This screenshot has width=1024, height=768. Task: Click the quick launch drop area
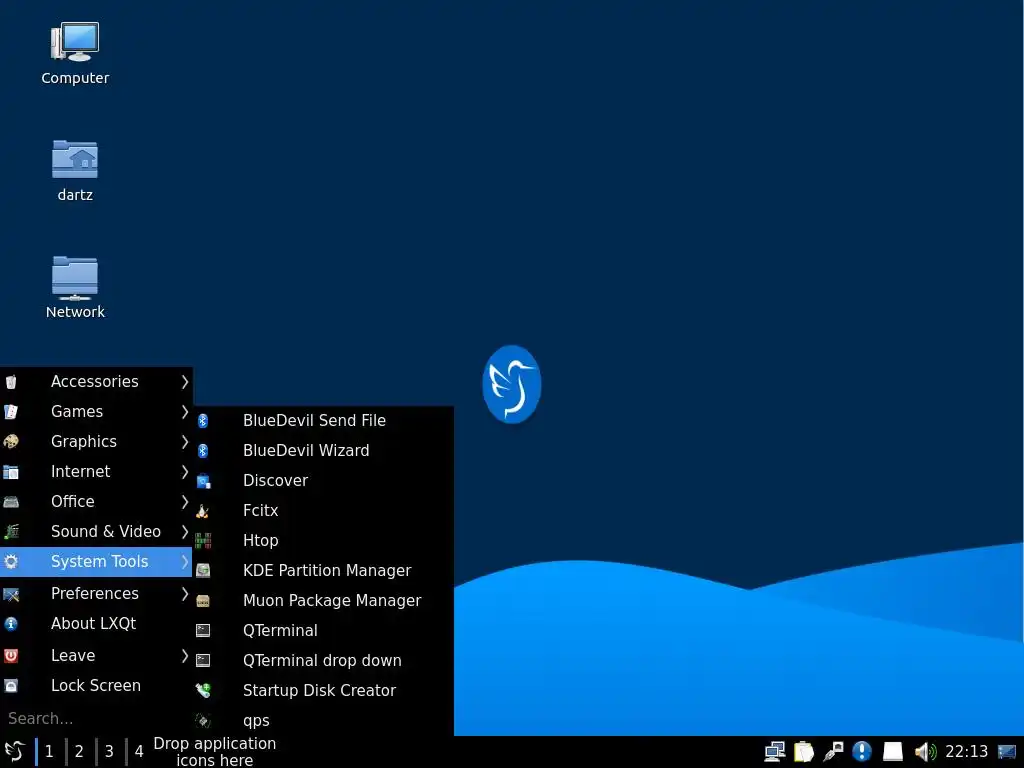pos(215,752)
